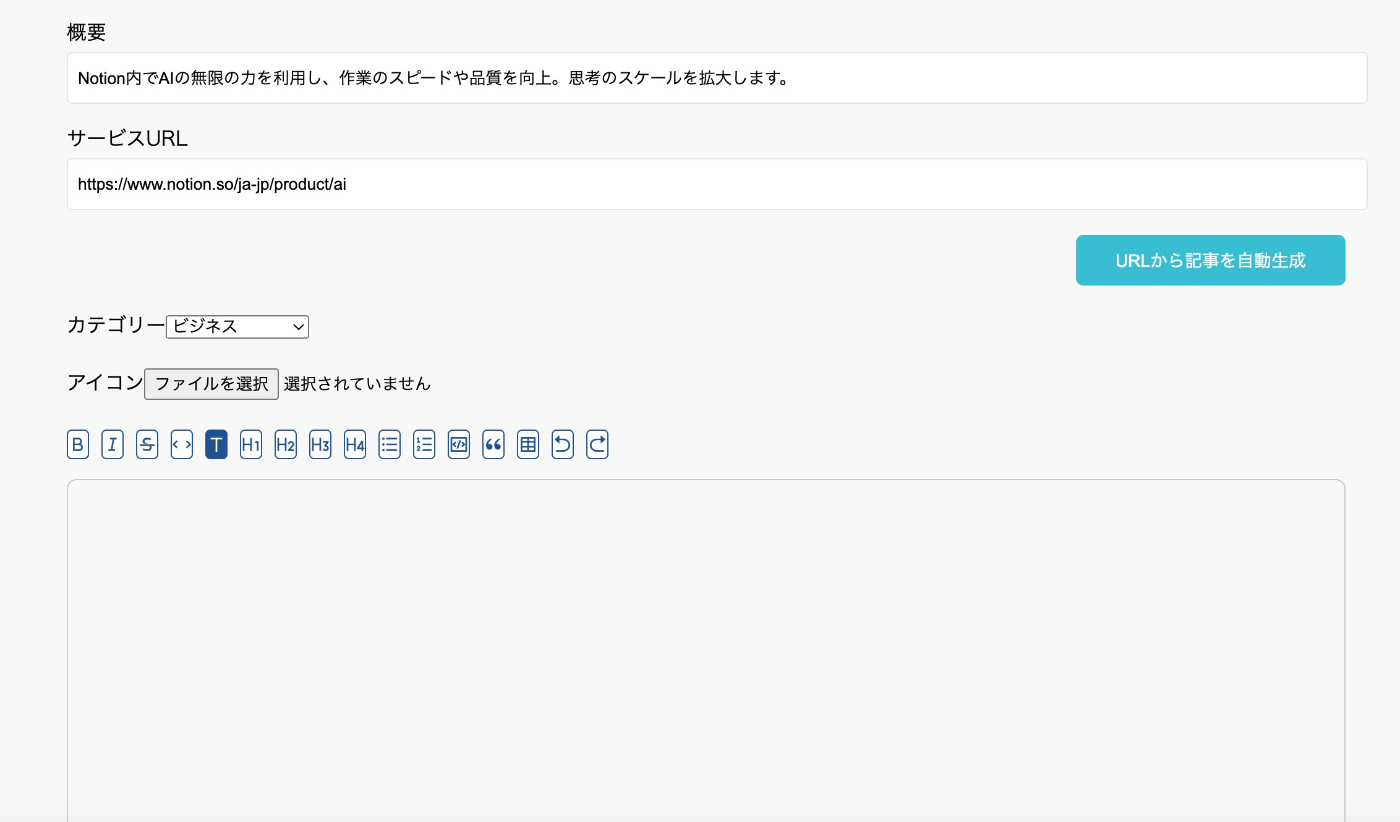Set Heading 2 style
This screenshot has height=822, width=1400.
pyautogui.click(x=286, y=444)
